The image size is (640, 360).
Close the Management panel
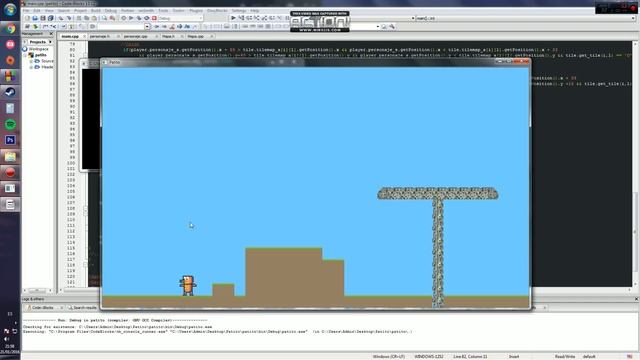pos(51,33)
